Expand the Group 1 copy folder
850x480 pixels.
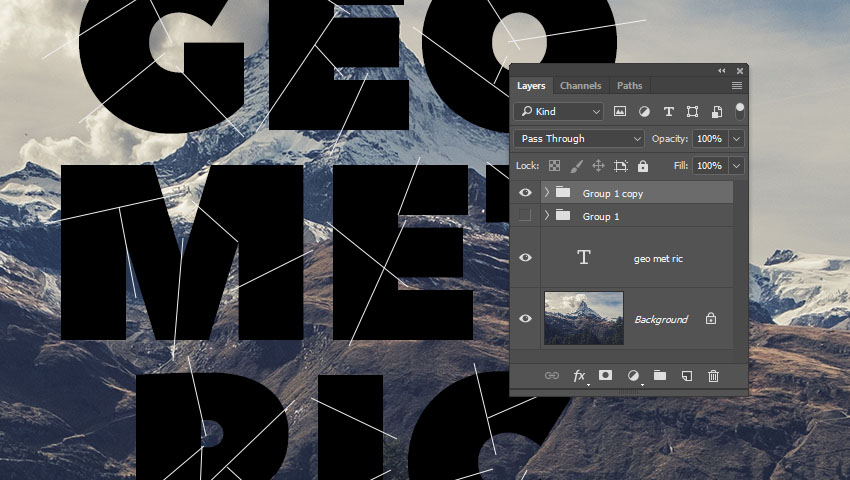click(546, 193)
